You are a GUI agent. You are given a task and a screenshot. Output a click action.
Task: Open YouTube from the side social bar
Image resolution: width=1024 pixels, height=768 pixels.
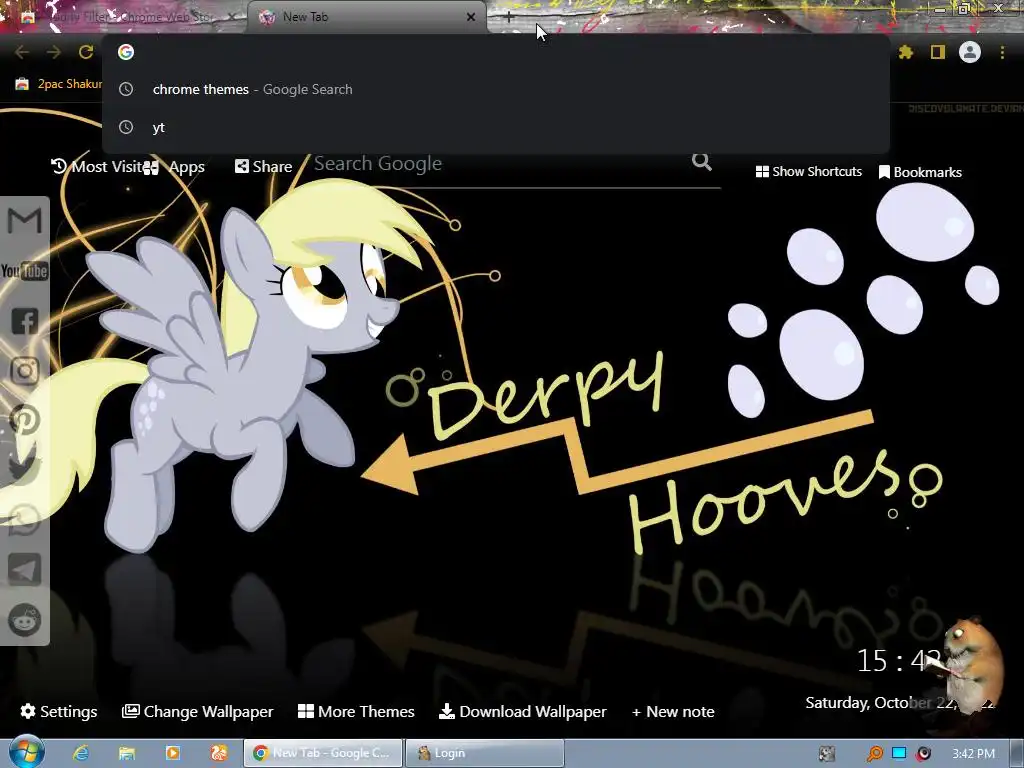click(x=25, y=270)
